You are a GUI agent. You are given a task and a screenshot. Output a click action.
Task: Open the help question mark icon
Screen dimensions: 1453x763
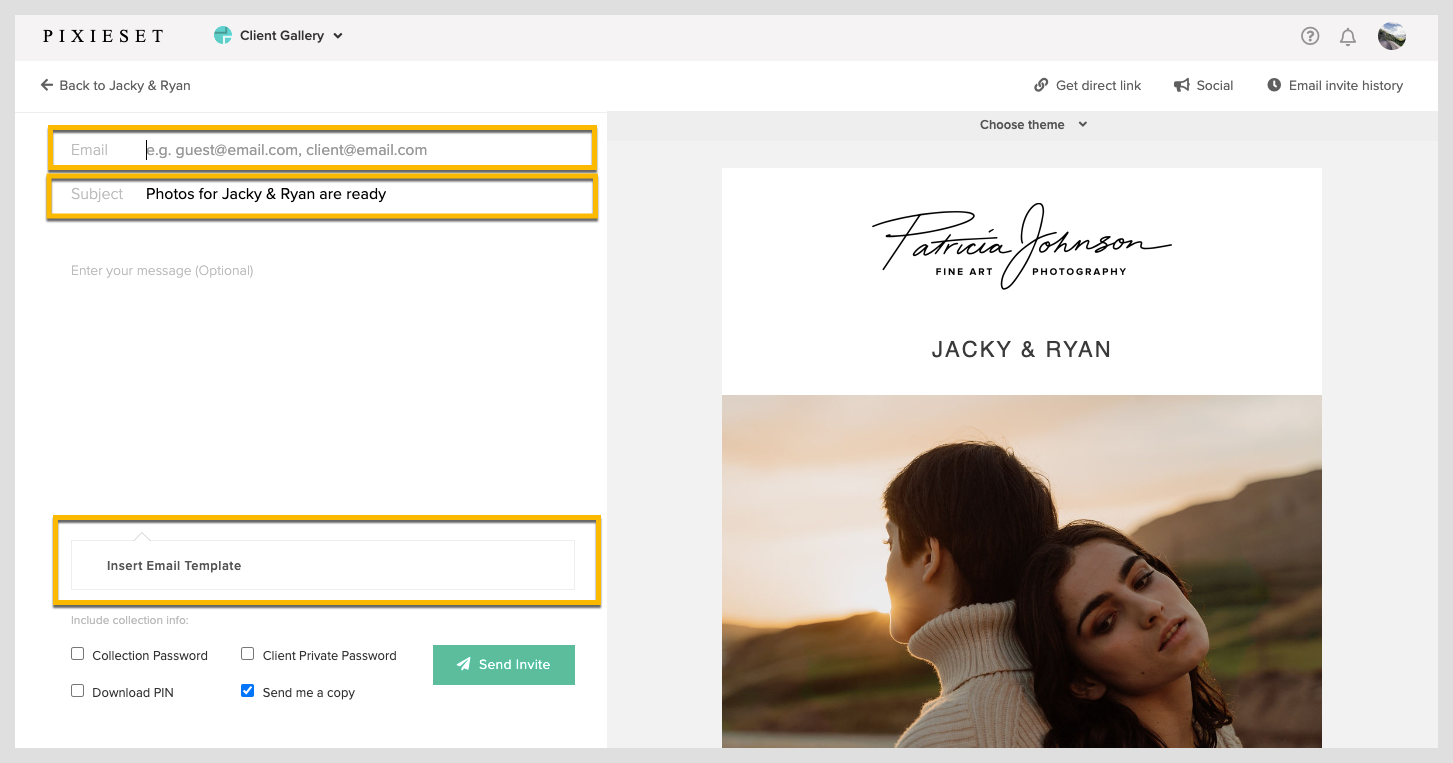tap(1310, 36)
